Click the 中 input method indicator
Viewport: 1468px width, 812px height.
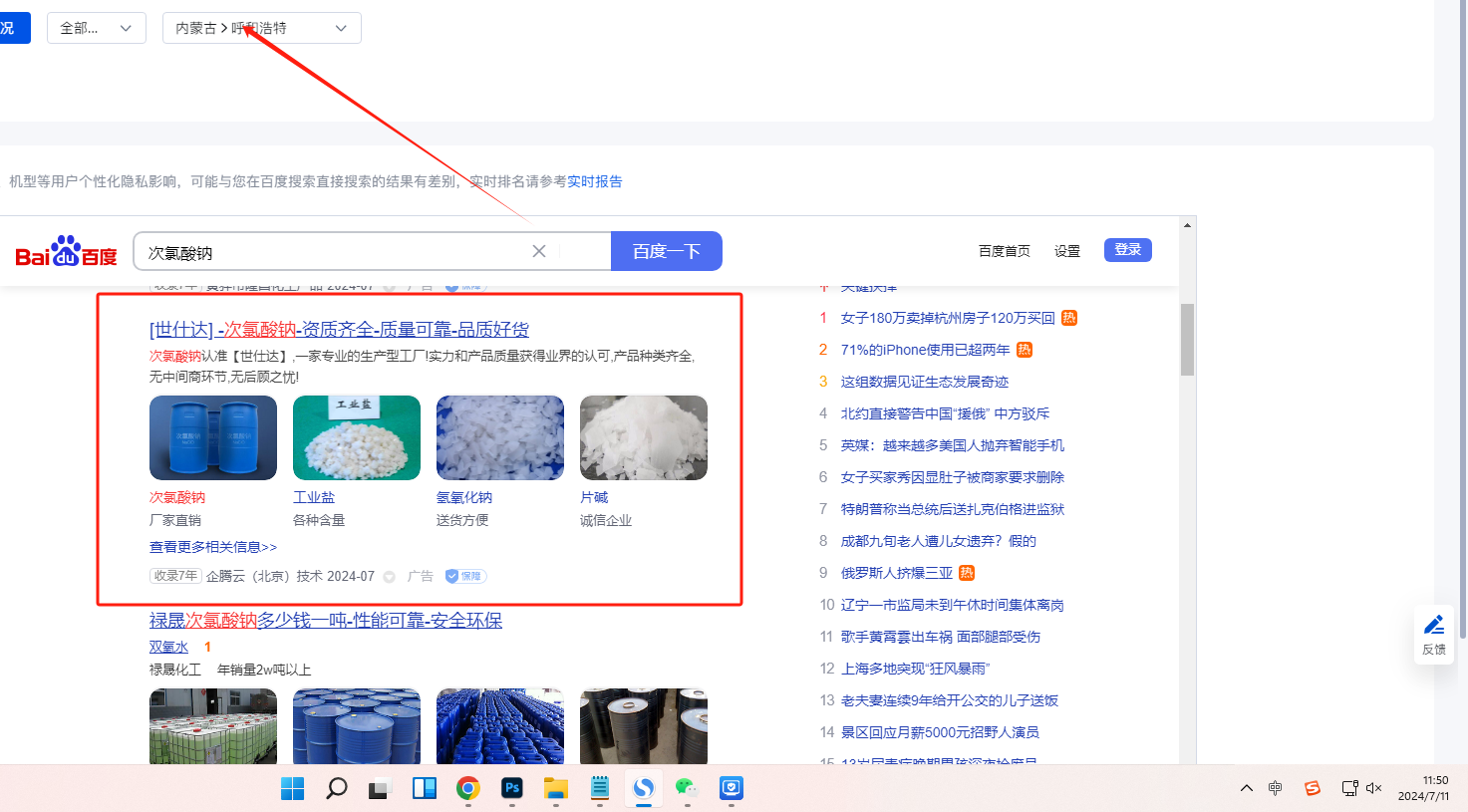pos(1276,788)
